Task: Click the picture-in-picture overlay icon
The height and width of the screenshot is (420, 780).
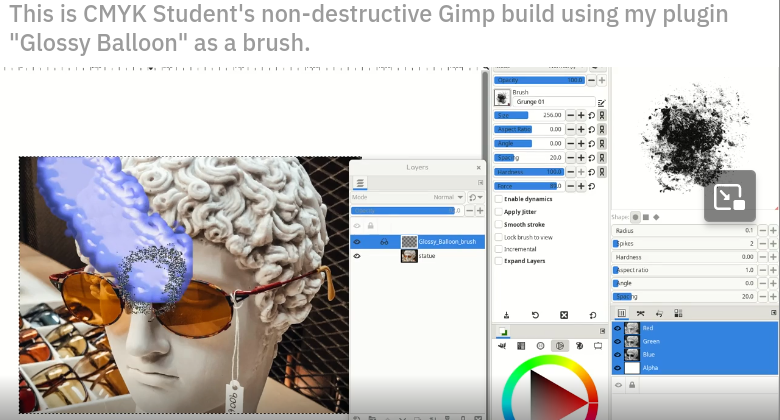Action: coord(730,196)
